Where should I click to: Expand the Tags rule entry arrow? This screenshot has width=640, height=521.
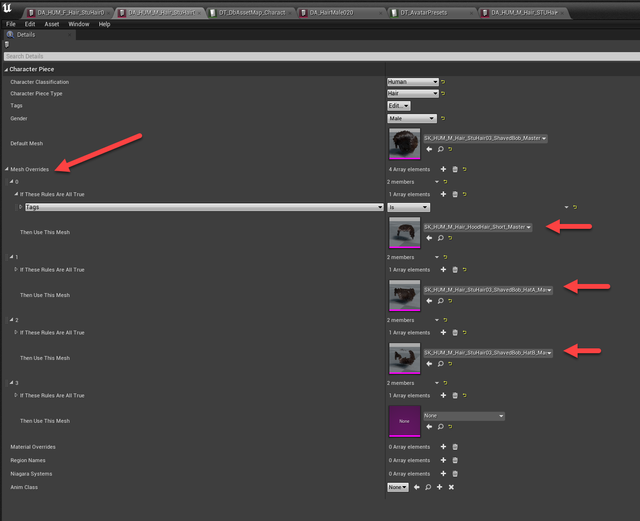click(20, 207)
